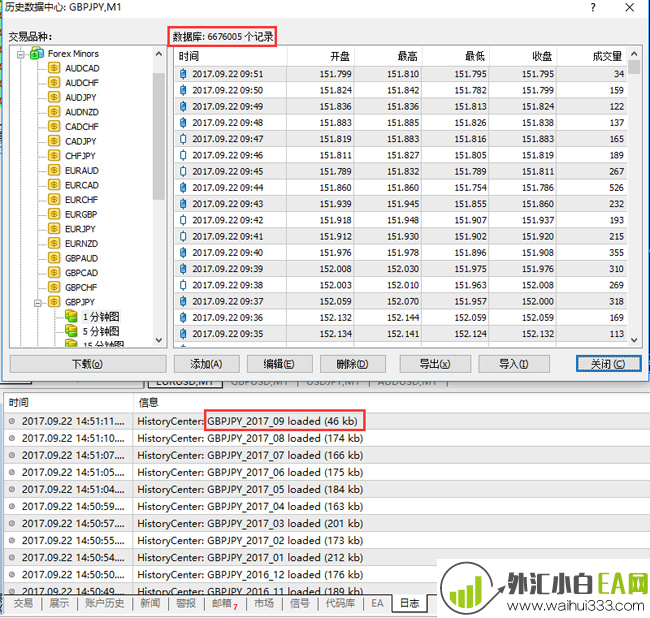Collapse the GBPJPY tree node

click(38, 301)
